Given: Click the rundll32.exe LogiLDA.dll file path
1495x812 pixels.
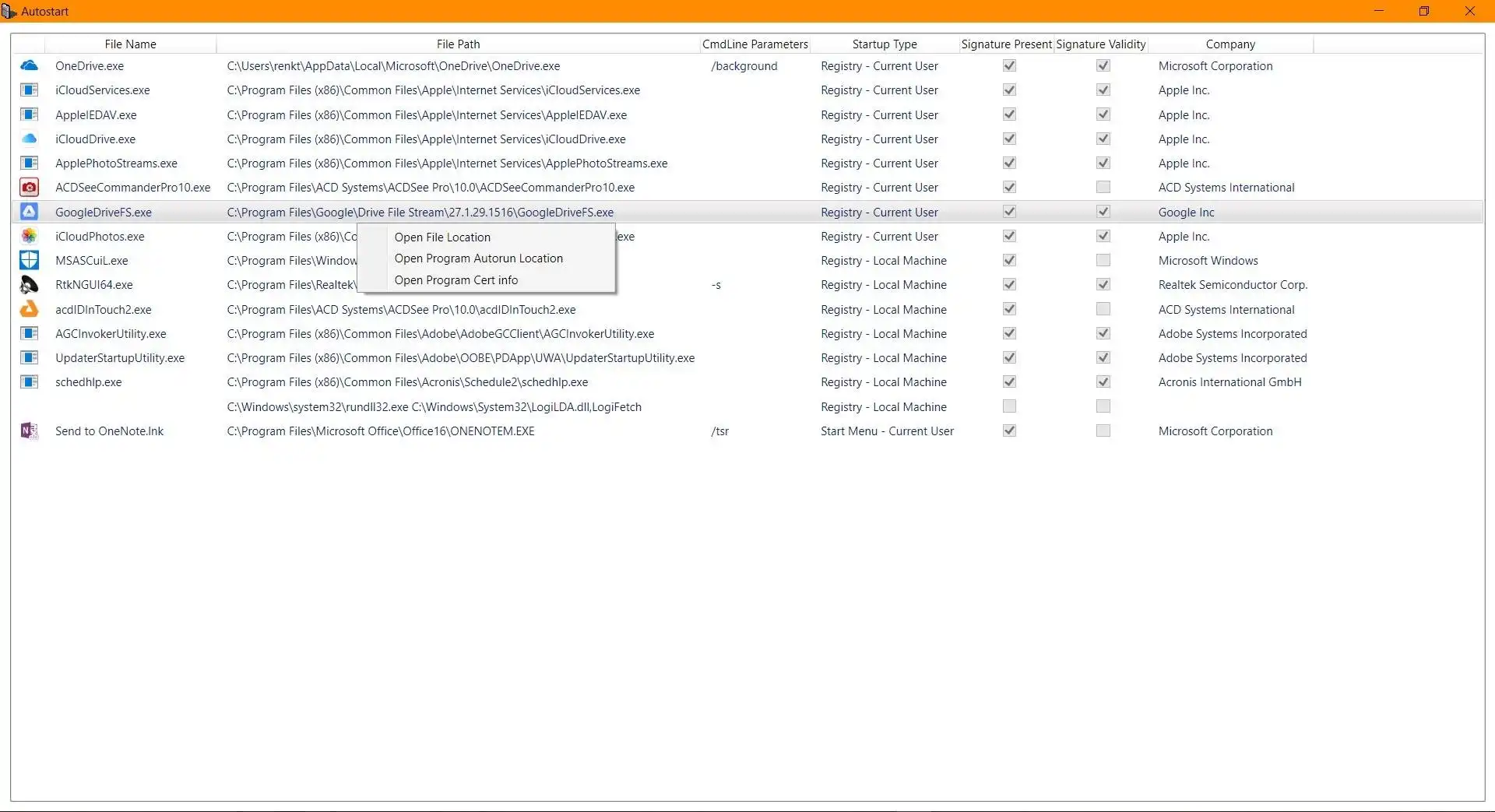Looking at the screenshot, I should tap(434, 407).
